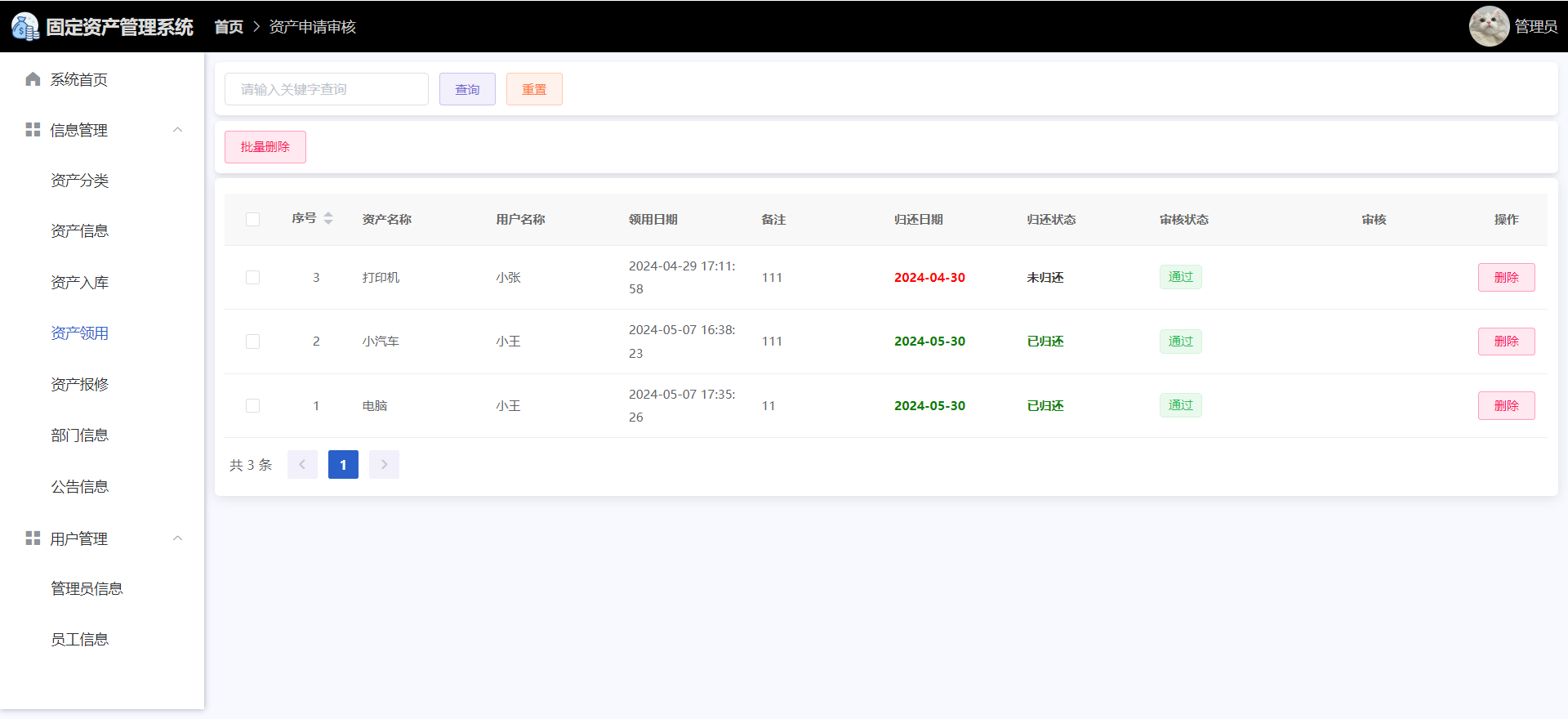Image resolution: width=1568 pixels, height=719 pixels.
Task: Toggle the select-all checkbox in table header
Action: click(252, 219)
